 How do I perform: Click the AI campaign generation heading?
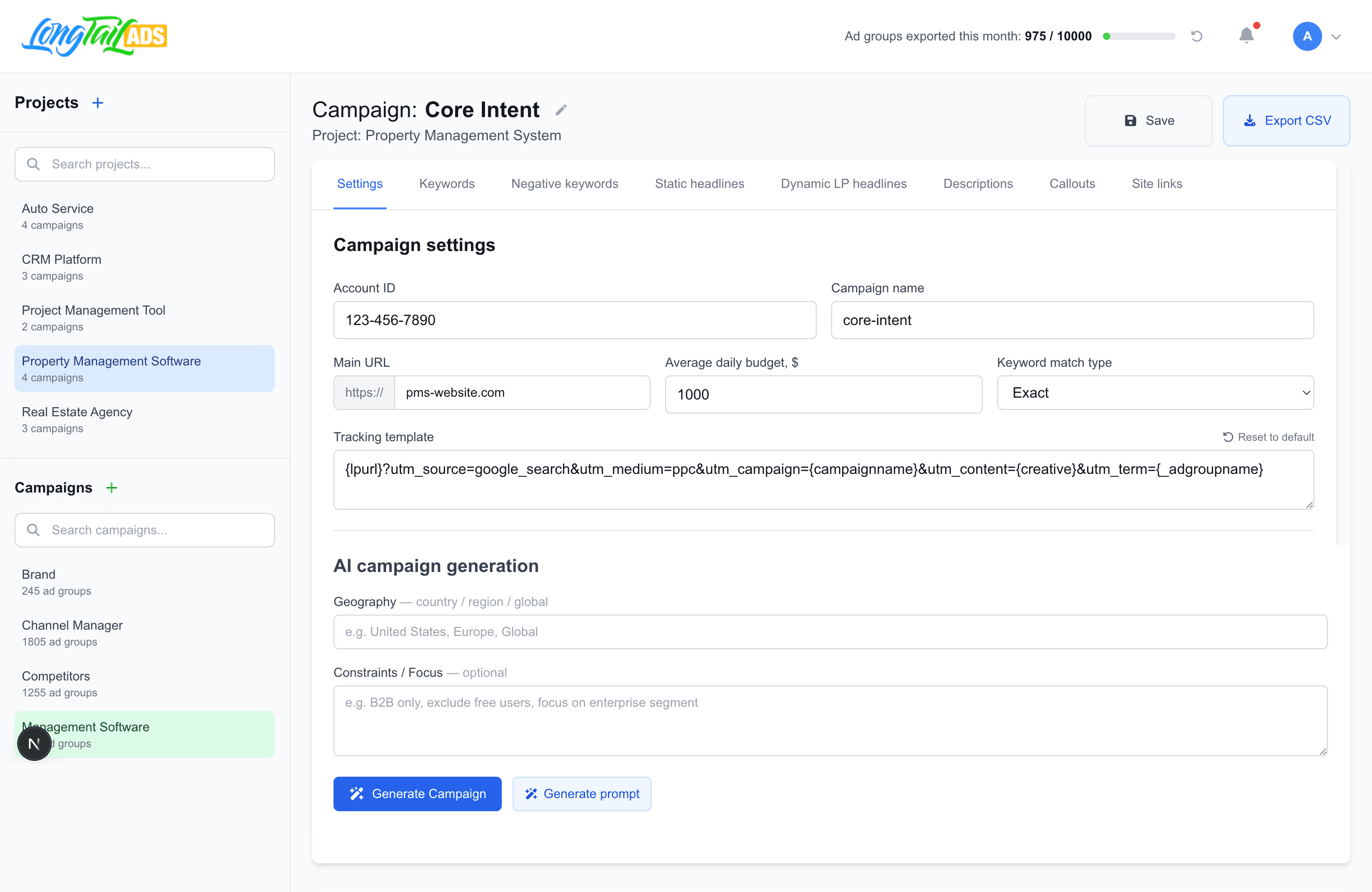pyautogui.click(x=436, y=566)
